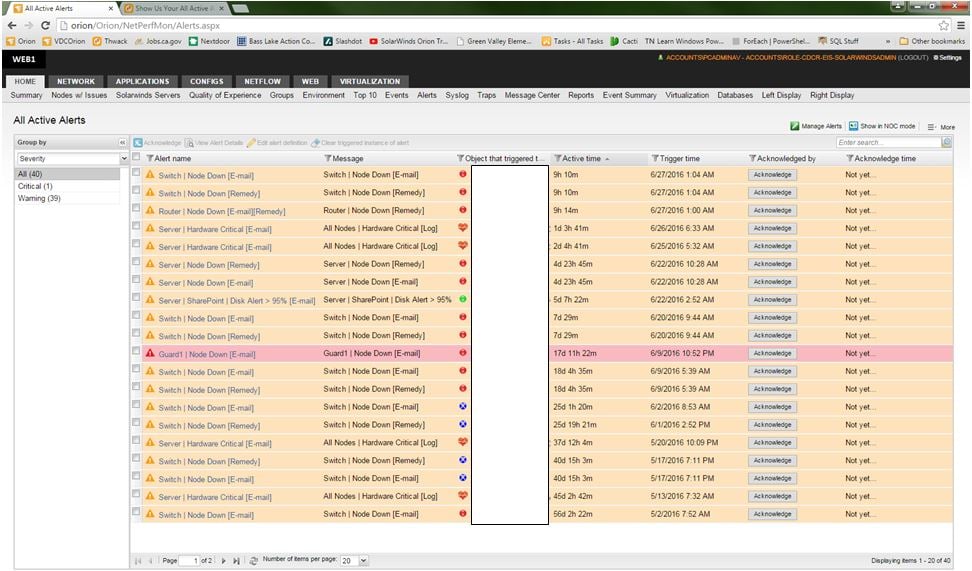Open Other bookmarks folder
The height and width of the screenshot is (571, 972).
[x=932, y=42]
